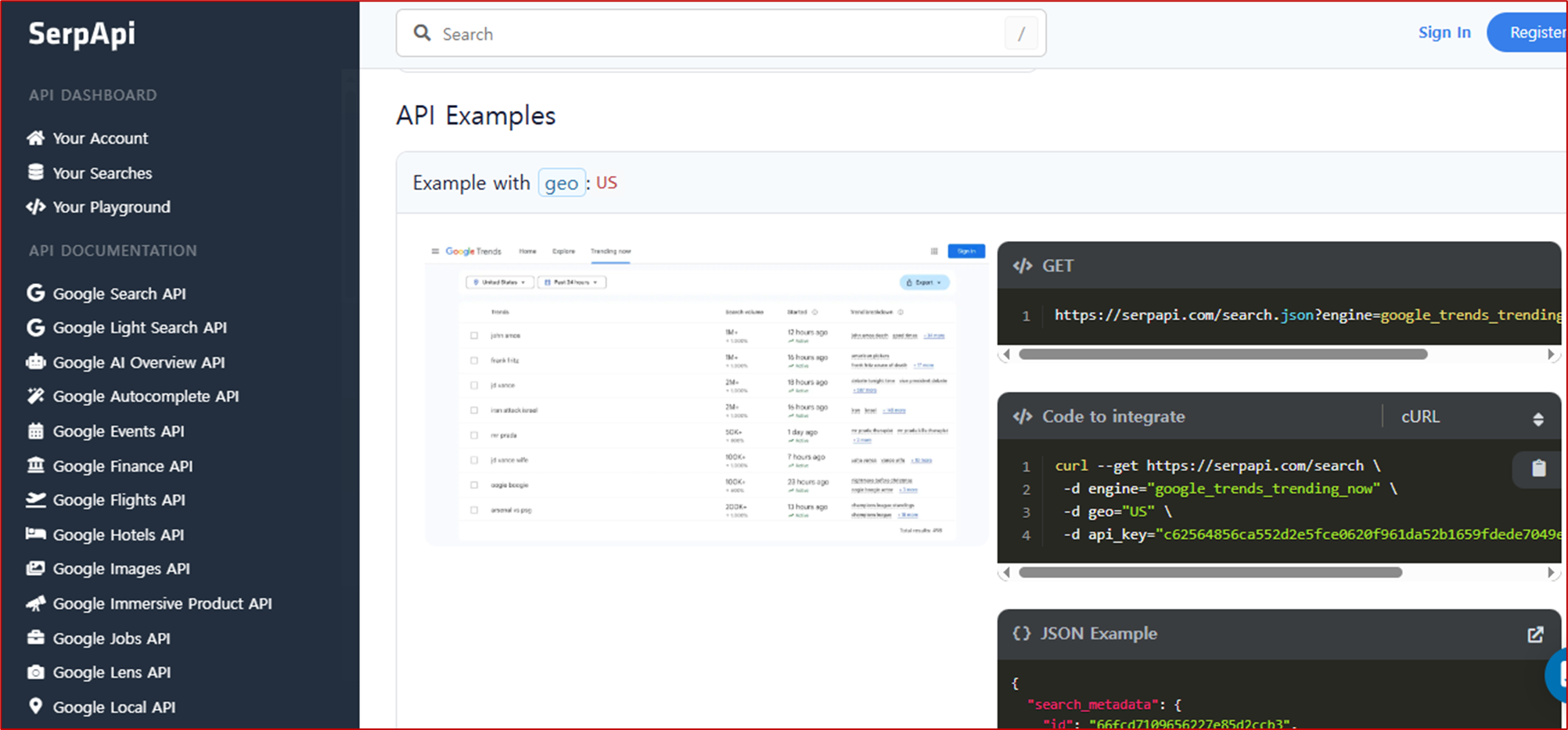Click the magic wand icon beside Google Autocomplete API
Screen dimensions: 1568x730
[x=35, y=396]
